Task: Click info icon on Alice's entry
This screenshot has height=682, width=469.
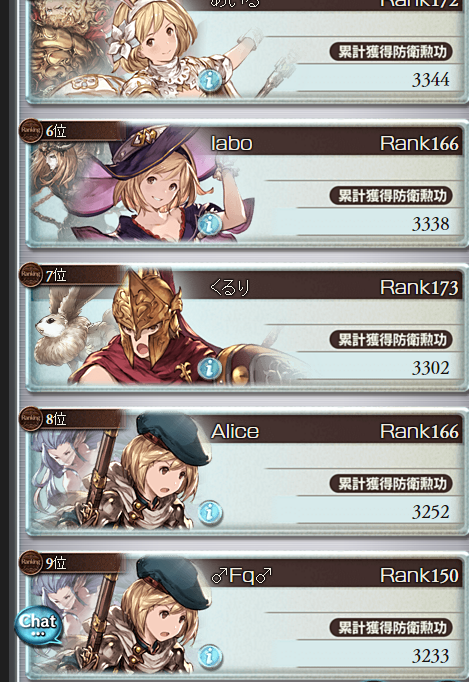Action: coord(210,512)
